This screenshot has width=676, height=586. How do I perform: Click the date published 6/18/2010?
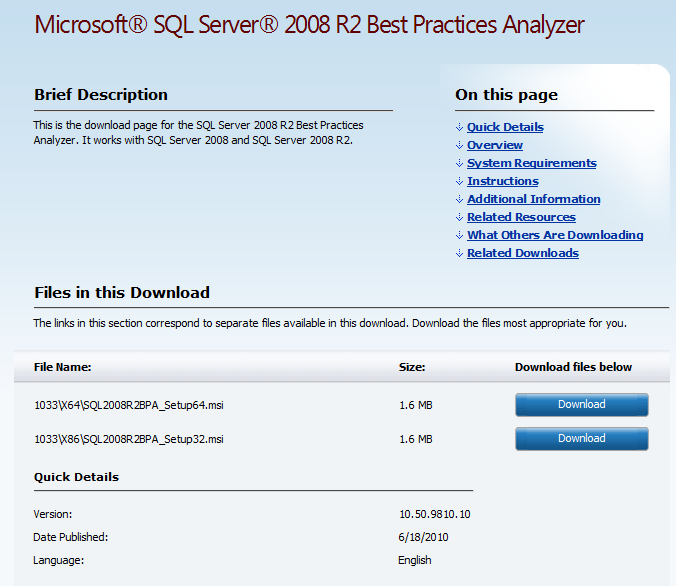(x=423, y=537)
